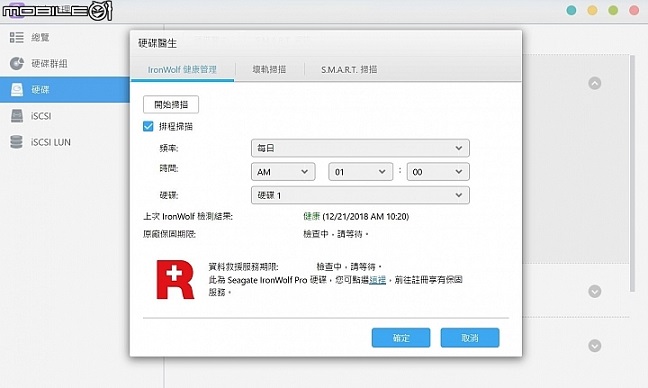This screenshot has width=648, height=388.
Task: Click the 上次 IronWolf 檢測結果 label
Action: (x=188, y=216)
